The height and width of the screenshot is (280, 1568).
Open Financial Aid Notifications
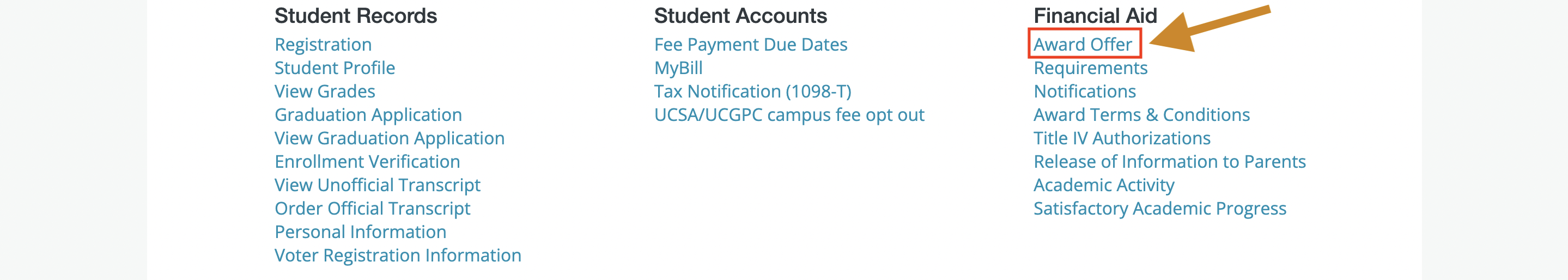[x=1085, y=92]
